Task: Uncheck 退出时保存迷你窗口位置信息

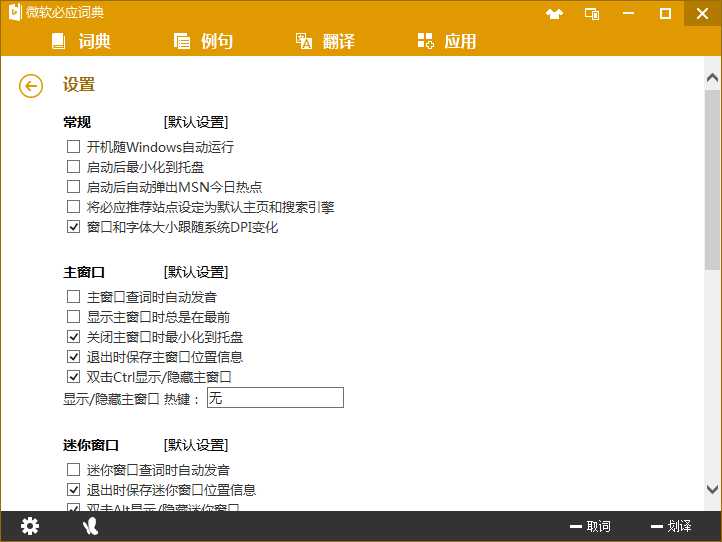Action: coord(74,490)
